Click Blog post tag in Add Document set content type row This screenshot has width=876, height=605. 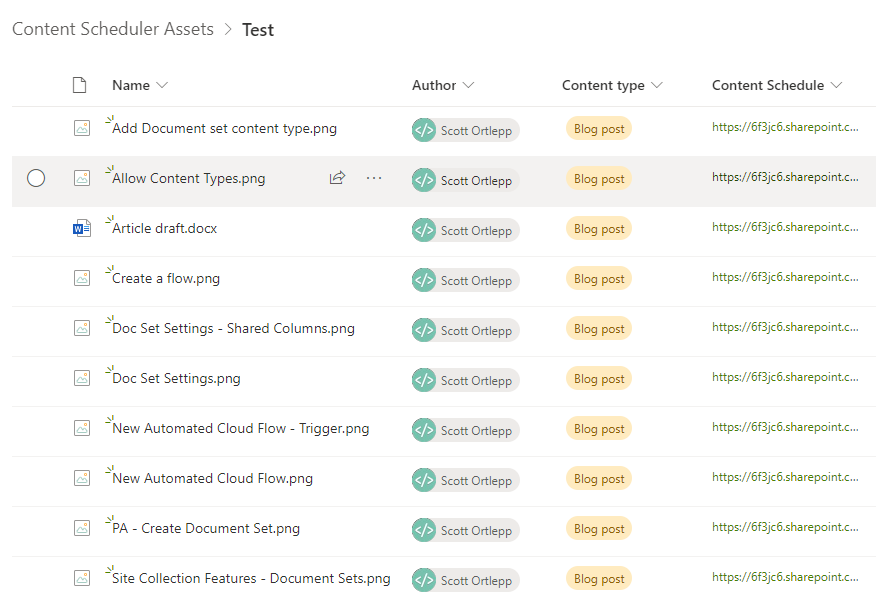[599, 129]
